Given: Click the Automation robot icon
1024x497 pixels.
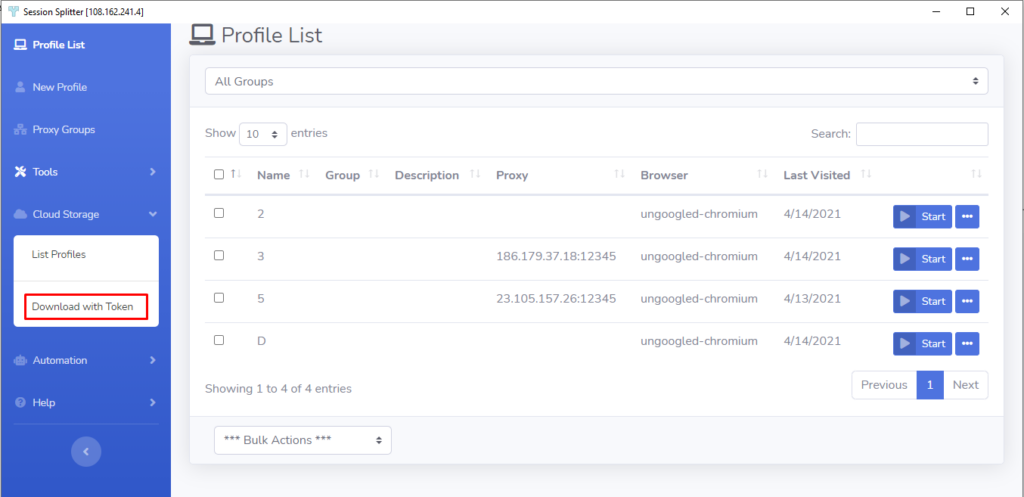Looking at the screenshot, I should point(20,360).
